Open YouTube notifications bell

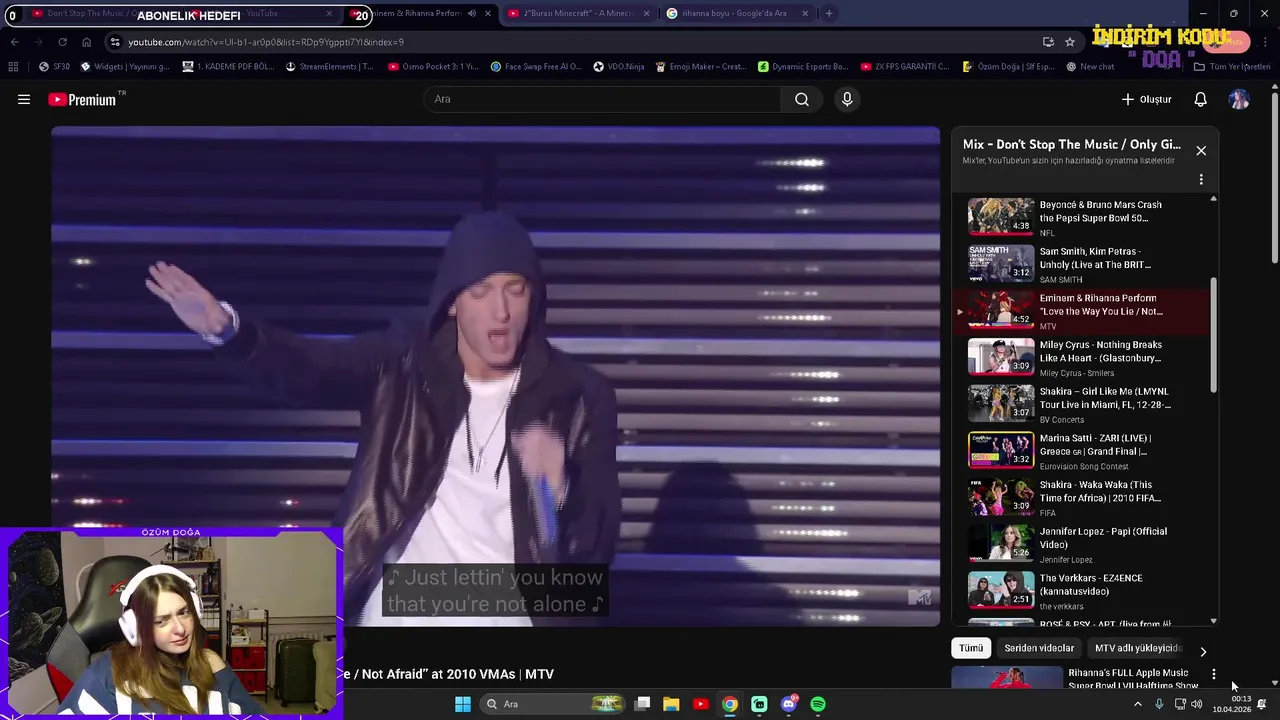(x=1201, y=99)
